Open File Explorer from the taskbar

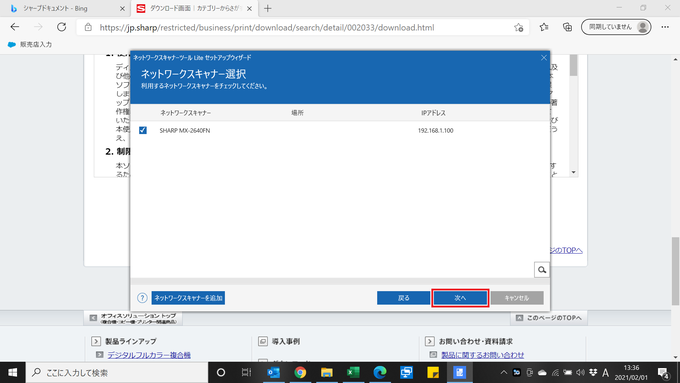pyautogui.click(x=327, y=373)
